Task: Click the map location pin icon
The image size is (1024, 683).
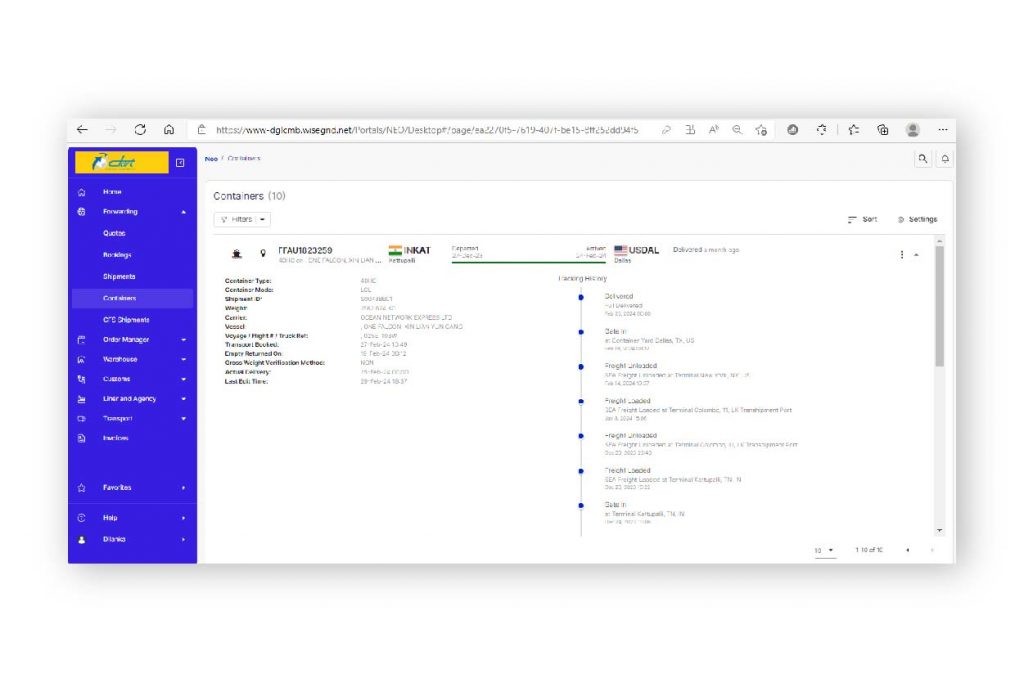Action: point(263,254)
